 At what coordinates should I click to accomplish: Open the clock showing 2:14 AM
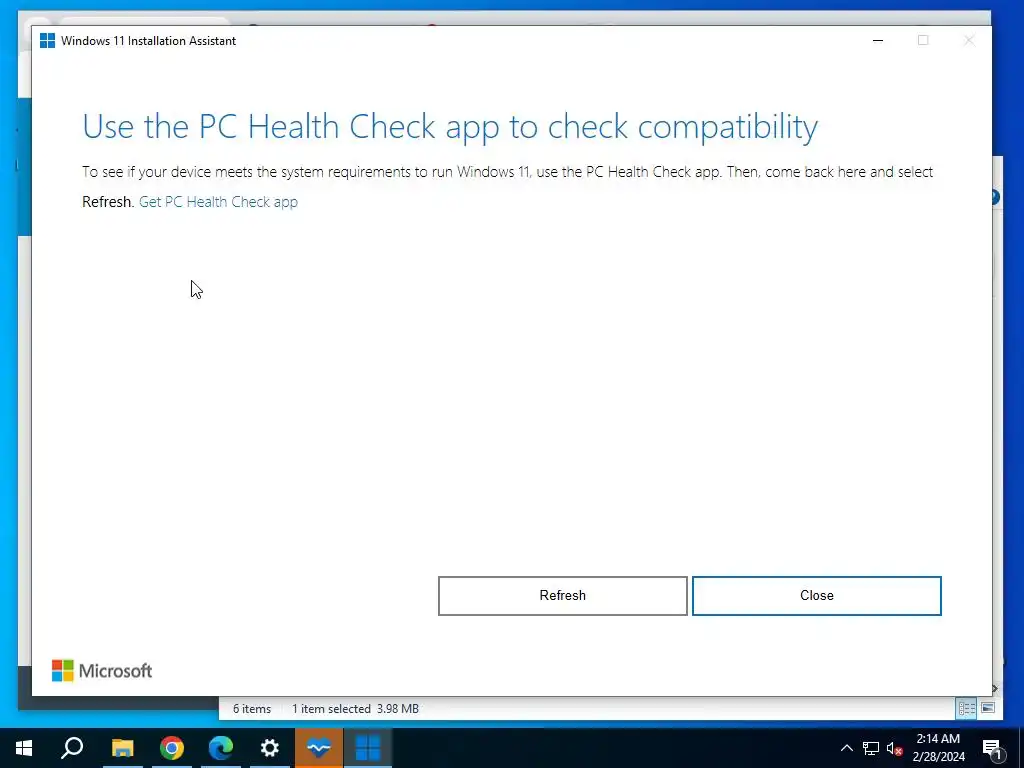point(938,748)
